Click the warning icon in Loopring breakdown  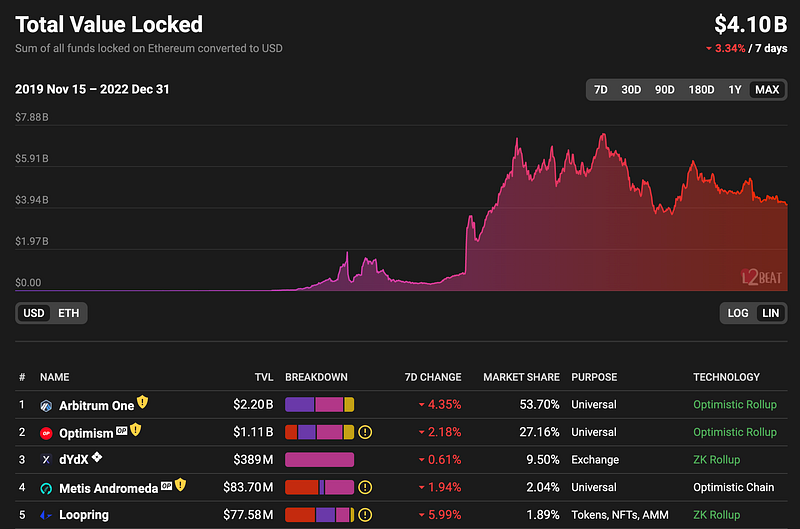tap(365, 515)
